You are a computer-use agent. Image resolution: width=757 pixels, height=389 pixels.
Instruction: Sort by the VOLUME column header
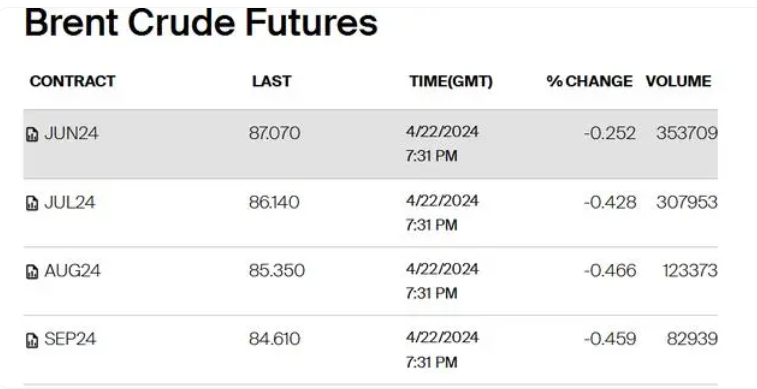678,81
